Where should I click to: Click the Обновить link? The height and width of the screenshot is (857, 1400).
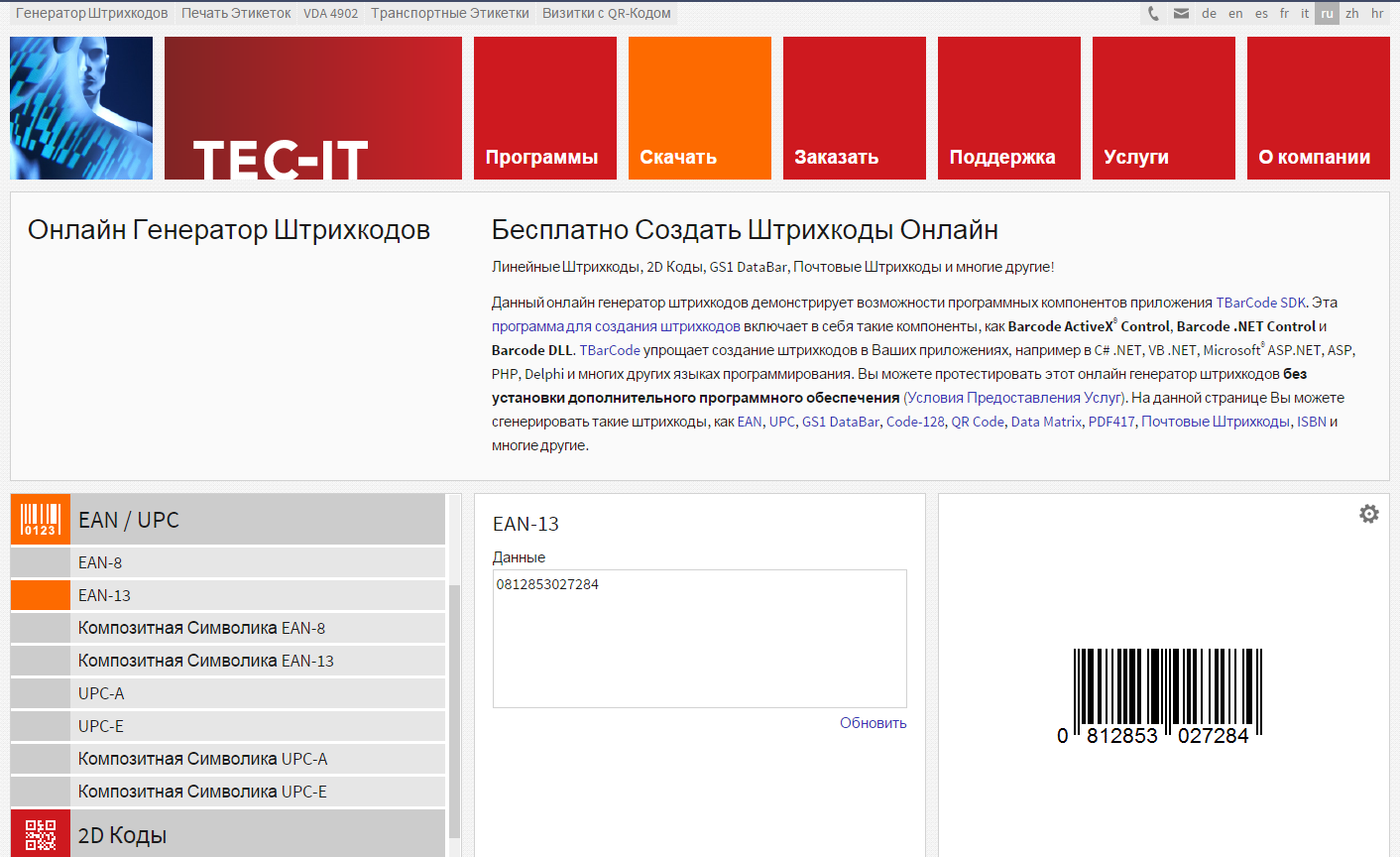point(873,723)
